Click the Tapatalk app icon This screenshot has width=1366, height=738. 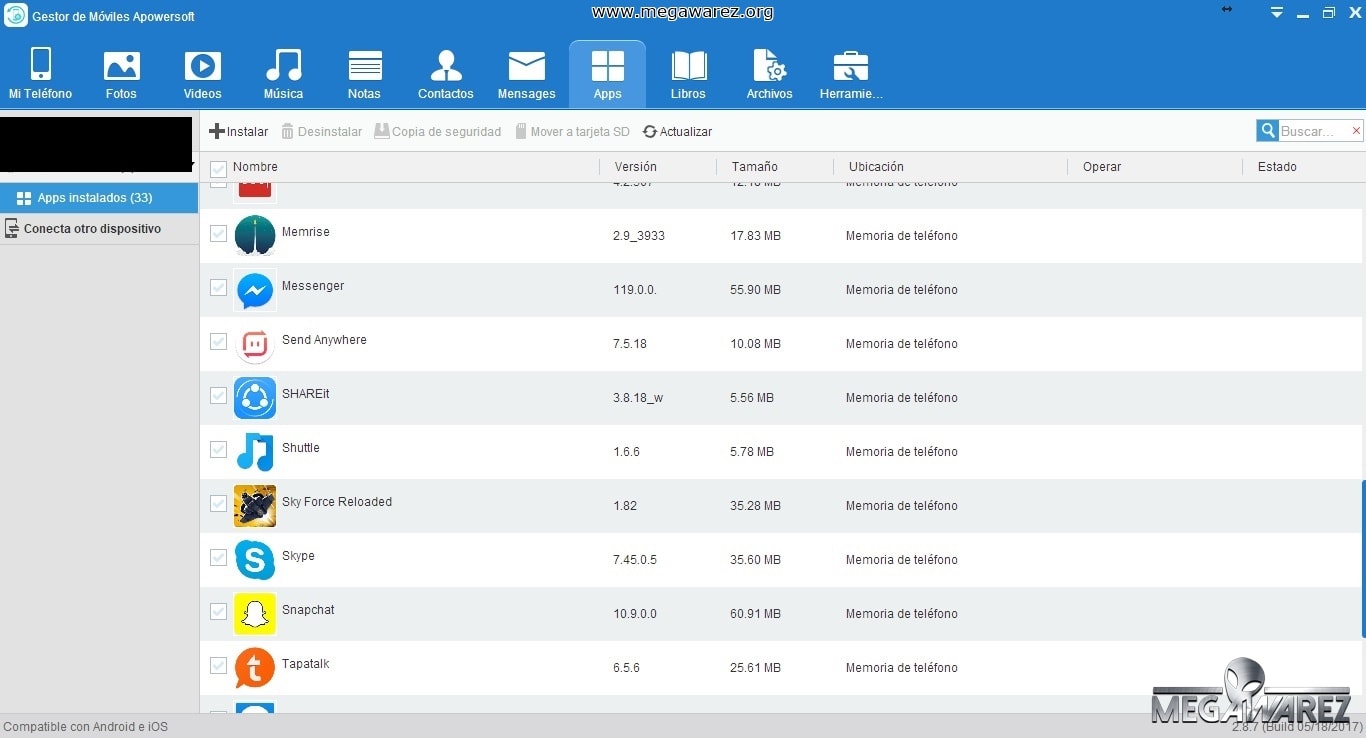click(x=255, y=668)
